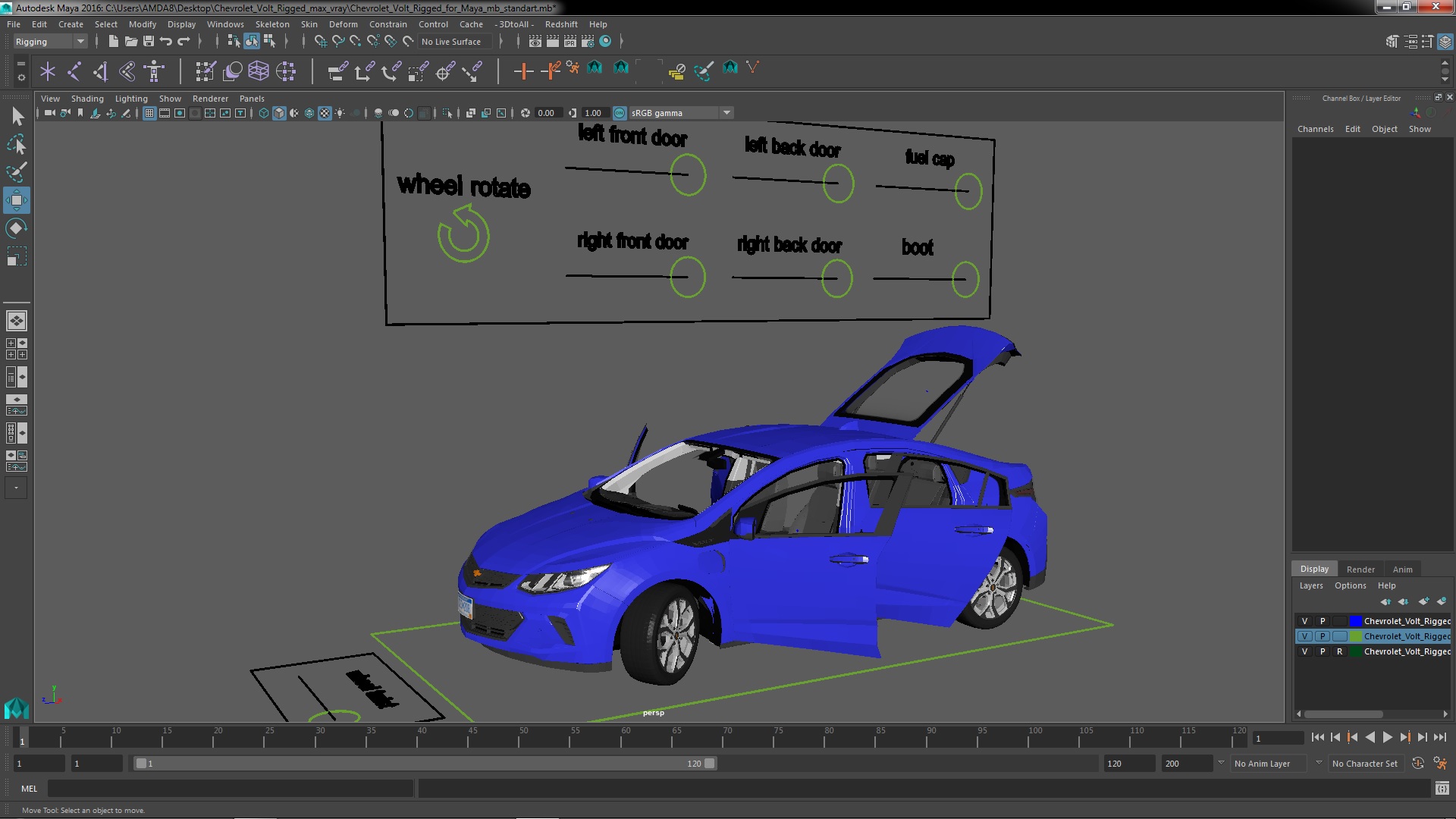Open the Panels viewport menu
This screenshot has height=819, width=1456.
point(252,99)
